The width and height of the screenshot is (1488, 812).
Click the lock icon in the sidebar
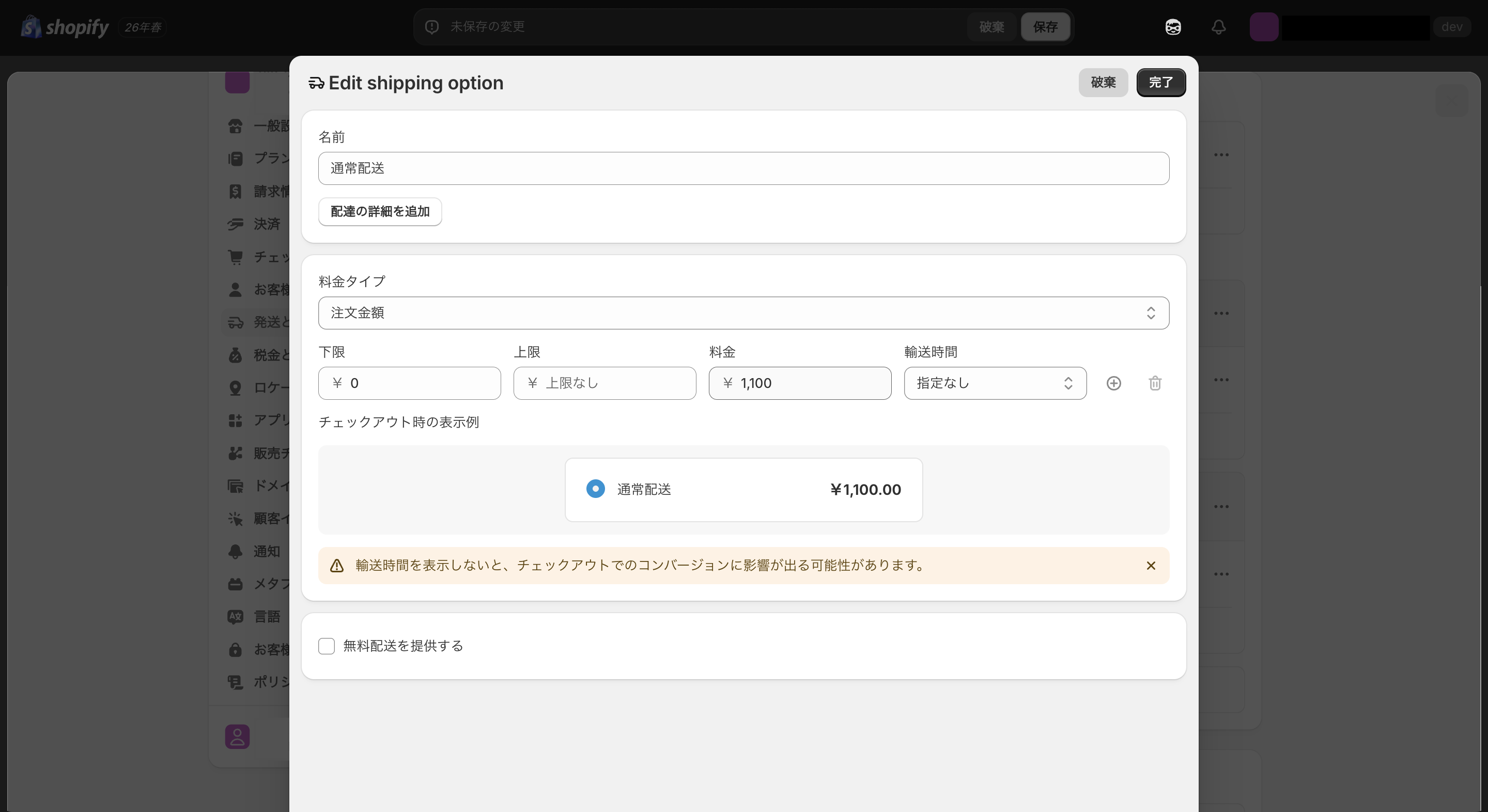pos(235,650)
